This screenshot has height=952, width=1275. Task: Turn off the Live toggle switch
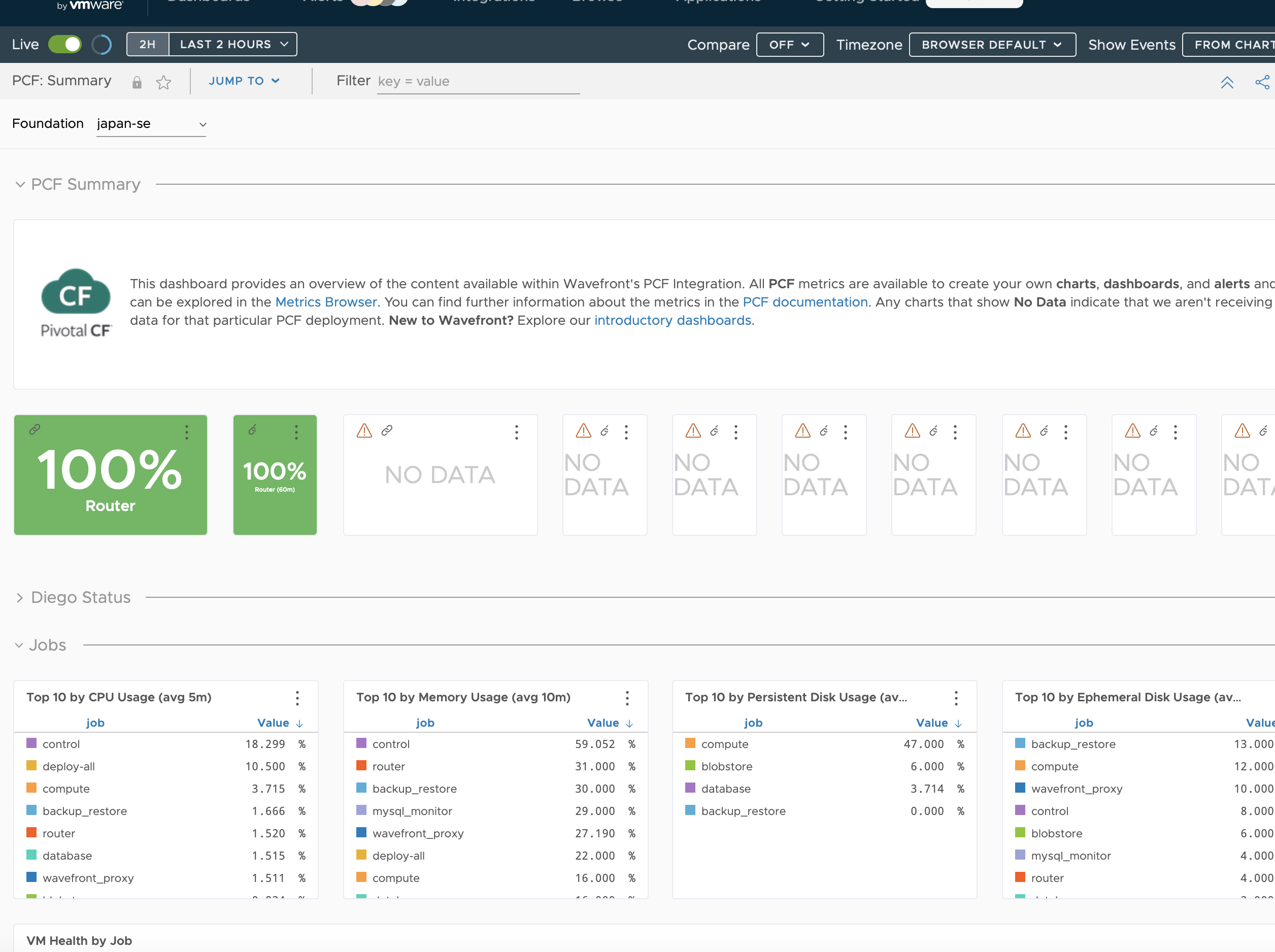[x=64, y=44]
